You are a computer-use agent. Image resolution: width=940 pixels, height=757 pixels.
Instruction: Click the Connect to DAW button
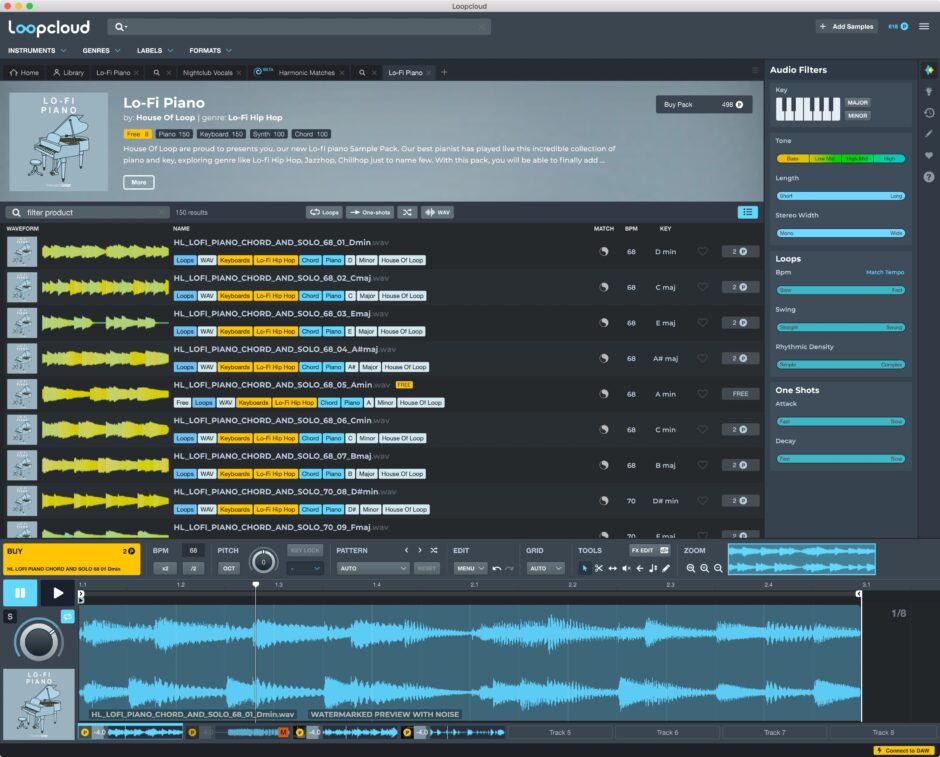901,750
